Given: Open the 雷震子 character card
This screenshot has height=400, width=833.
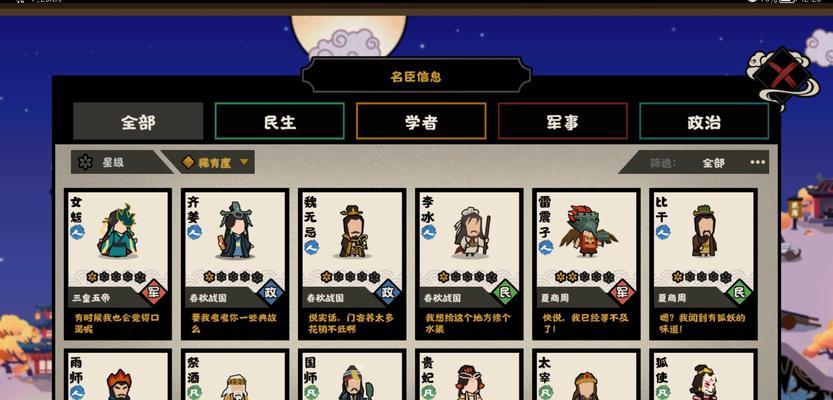Looking at the screenshot, I should tap(586, 264).
